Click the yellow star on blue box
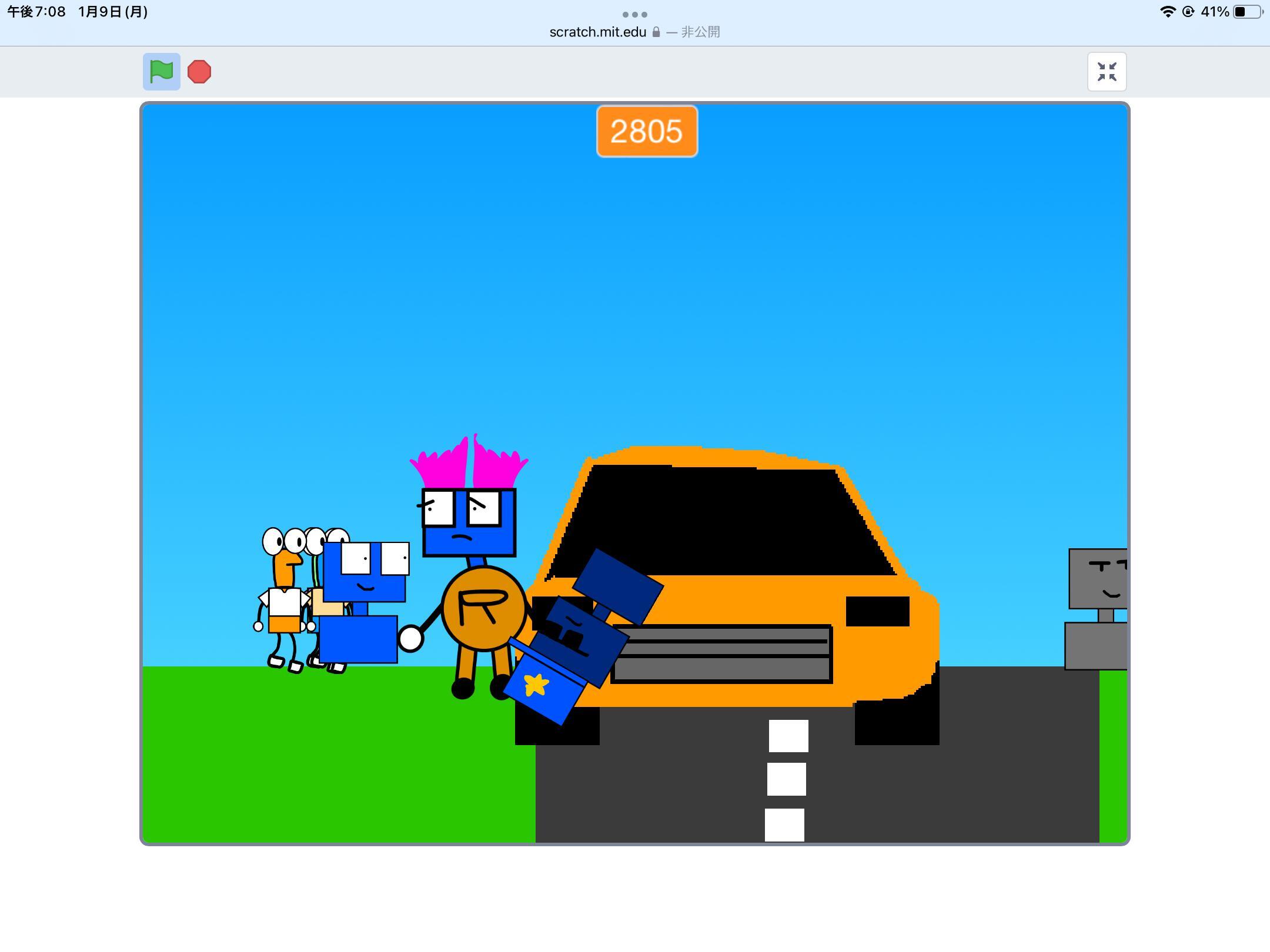 (x=536, y=685)
